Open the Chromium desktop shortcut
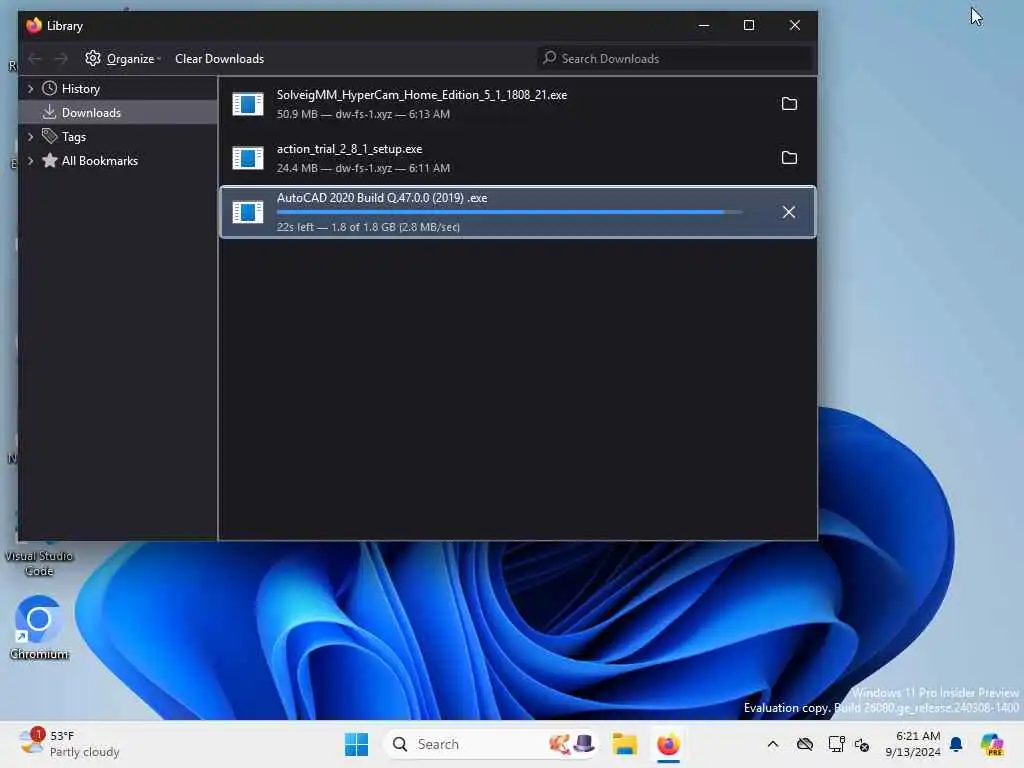Viewport: 1024px width, 768px height. coord(39,628)
